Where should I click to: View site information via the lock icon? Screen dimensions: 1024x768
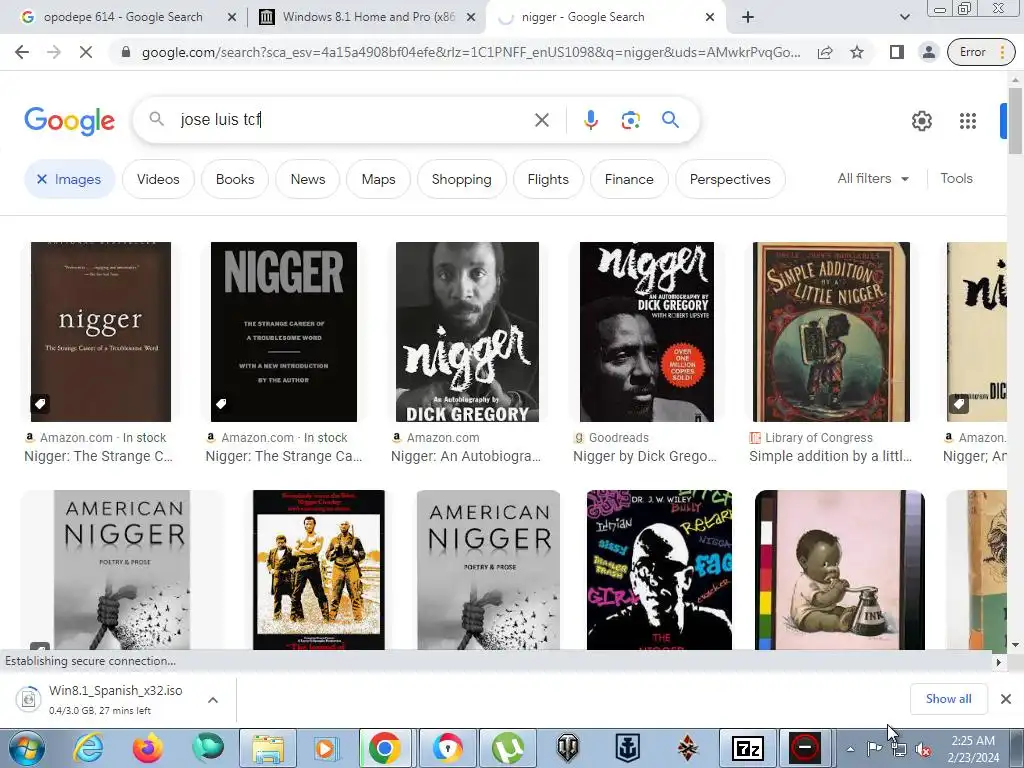coord(126,52)
